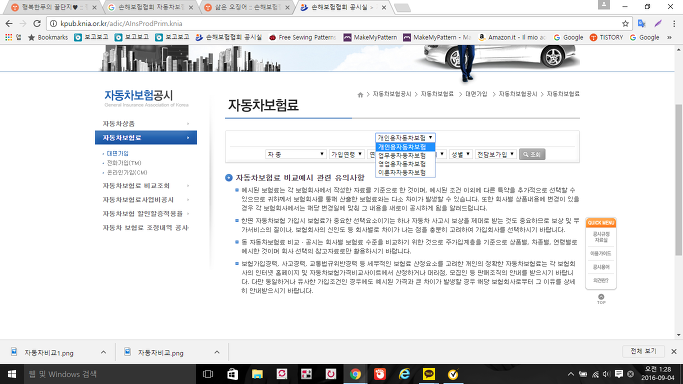683x384 pixels.
Task: Open 온라인가입(CM) submenu link
Action: (x=127, y=172)
